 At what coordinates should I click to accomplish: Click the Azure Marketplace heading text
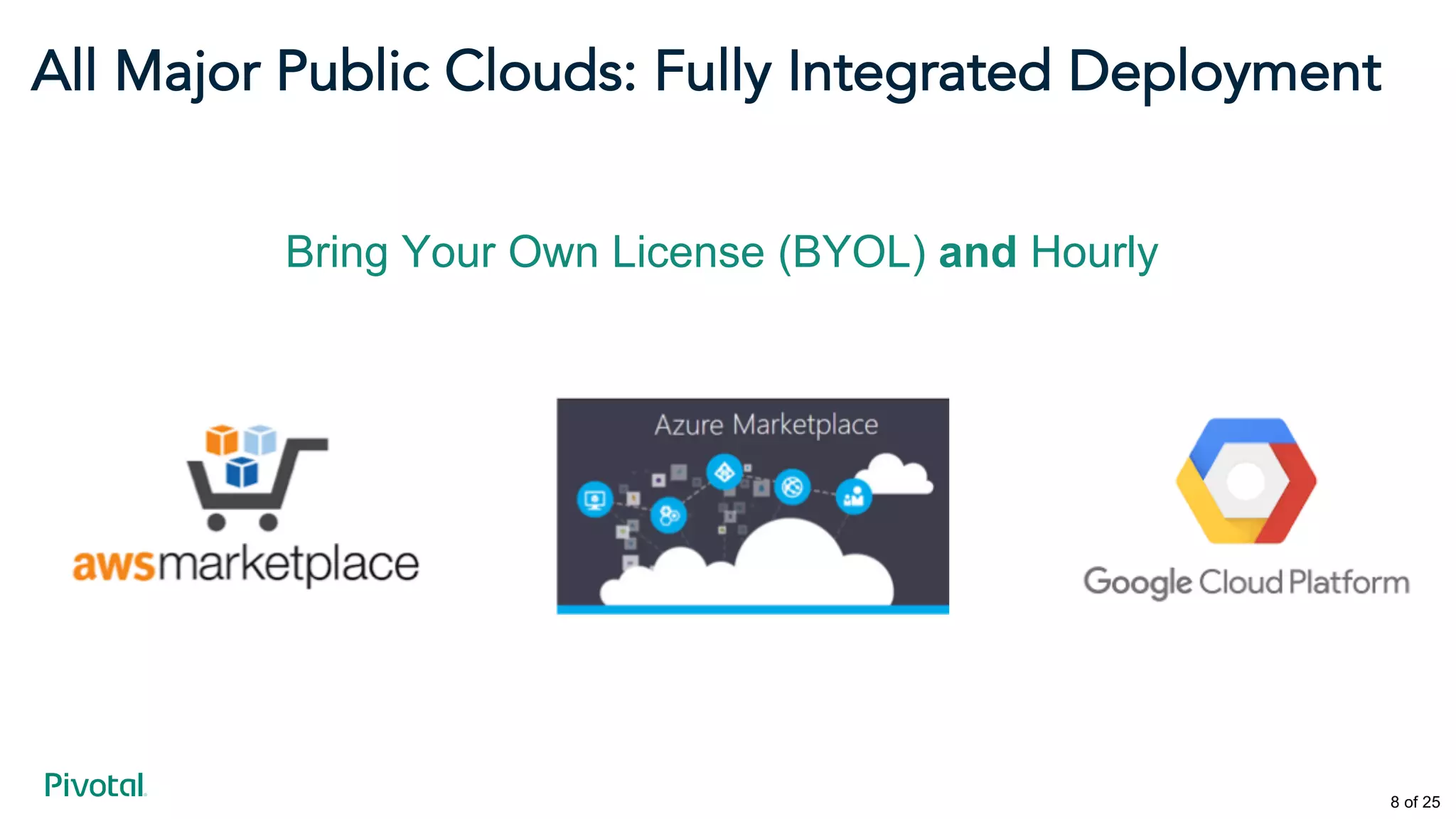point(766,425)
